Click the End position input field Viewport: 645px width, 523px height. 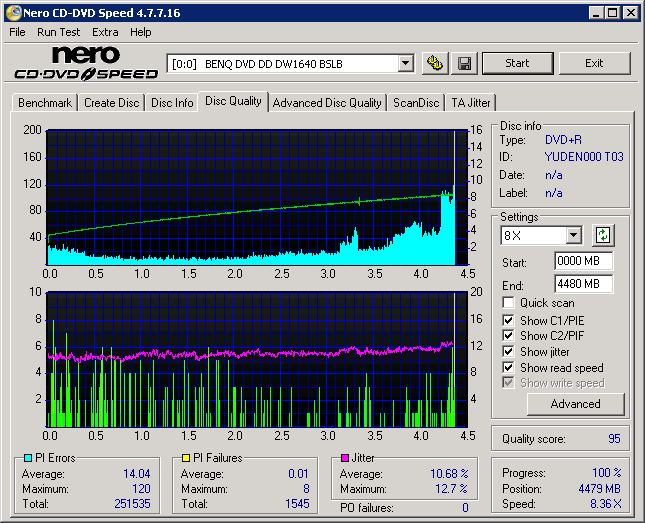[x=583, y=283]
